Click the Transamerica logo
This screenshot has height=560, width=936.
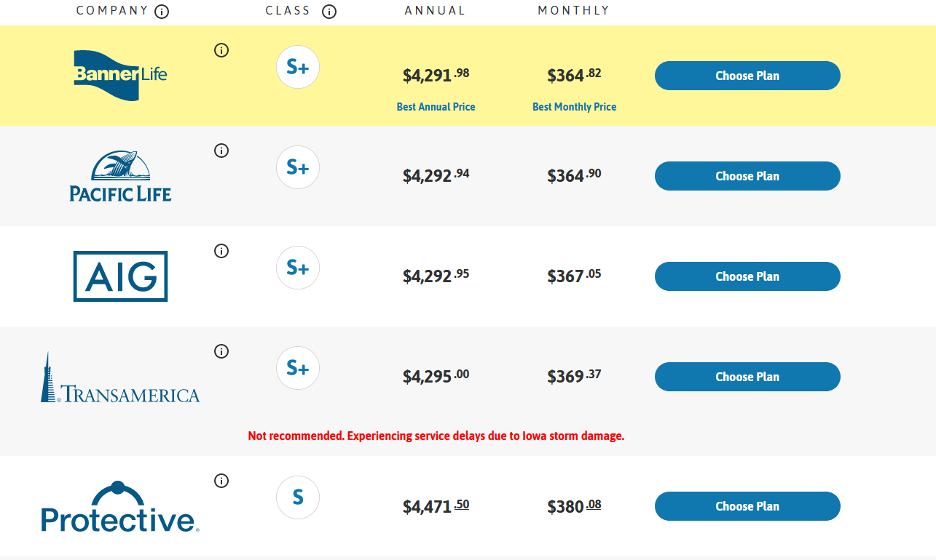pos(120,377)
